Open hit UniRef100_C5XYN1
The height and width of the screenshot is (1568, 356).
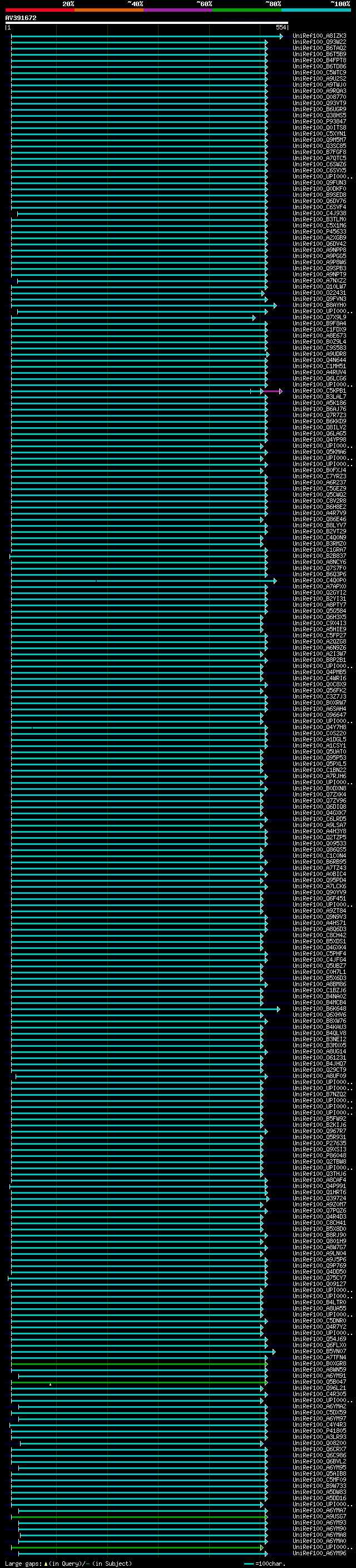(x=319, y=134)
